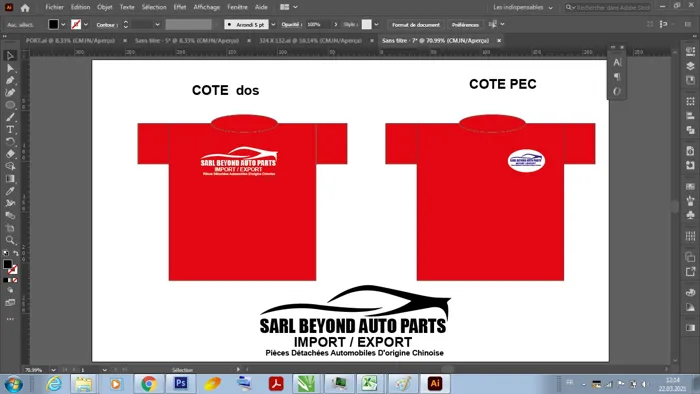Select the Type tool
Screen dimensions: 700x394
point(10,129)
